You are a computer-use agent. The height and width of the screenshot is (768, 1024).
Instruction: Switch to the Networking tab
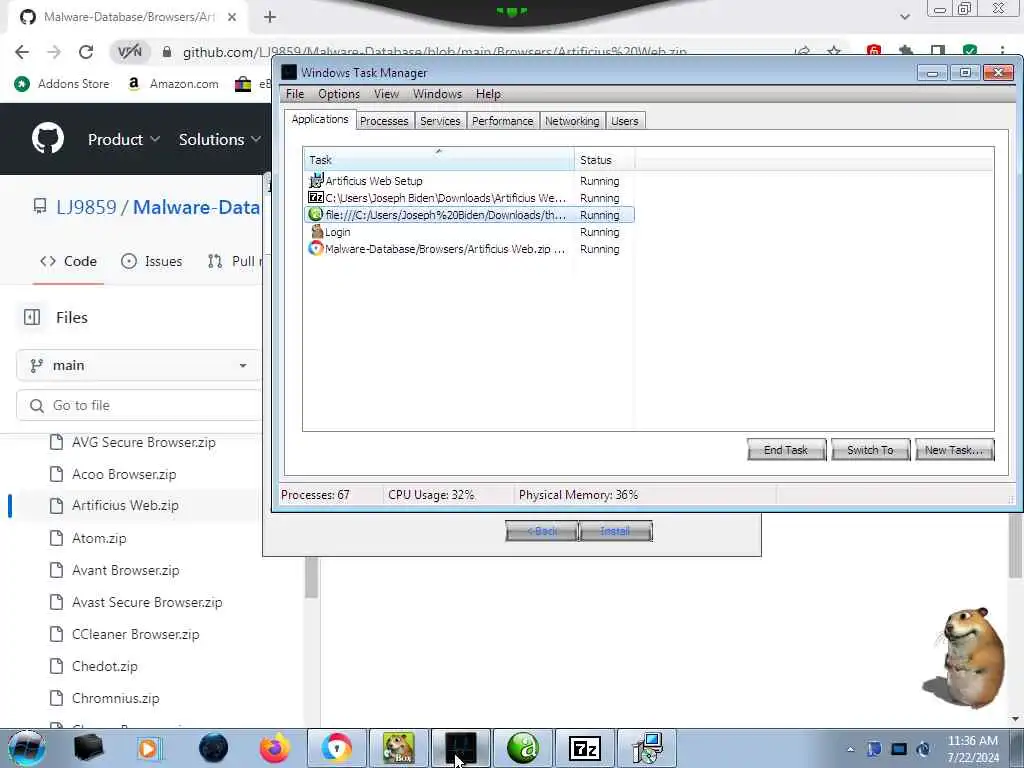[572, 121]
